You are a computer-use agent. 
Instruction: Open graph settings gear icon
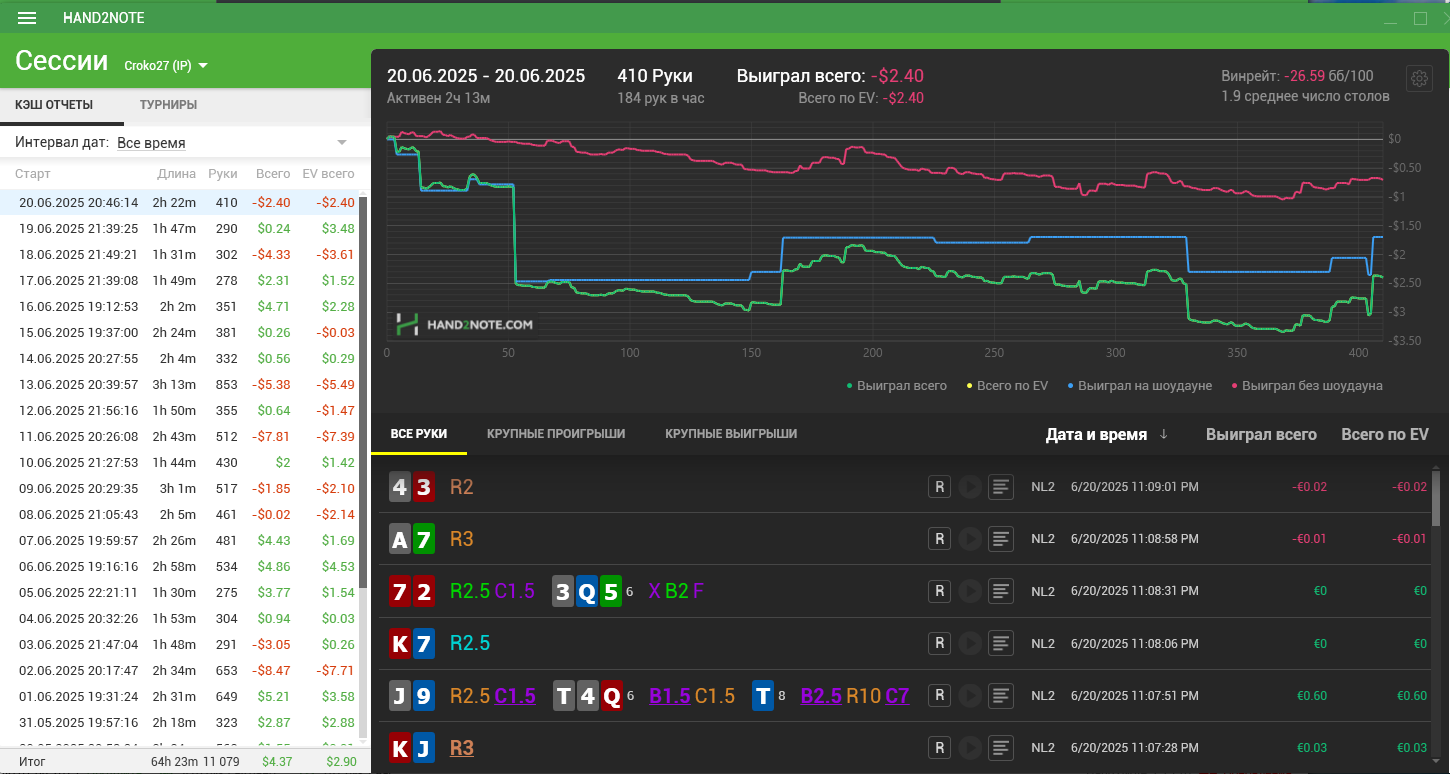click(x=1419, y=79)
